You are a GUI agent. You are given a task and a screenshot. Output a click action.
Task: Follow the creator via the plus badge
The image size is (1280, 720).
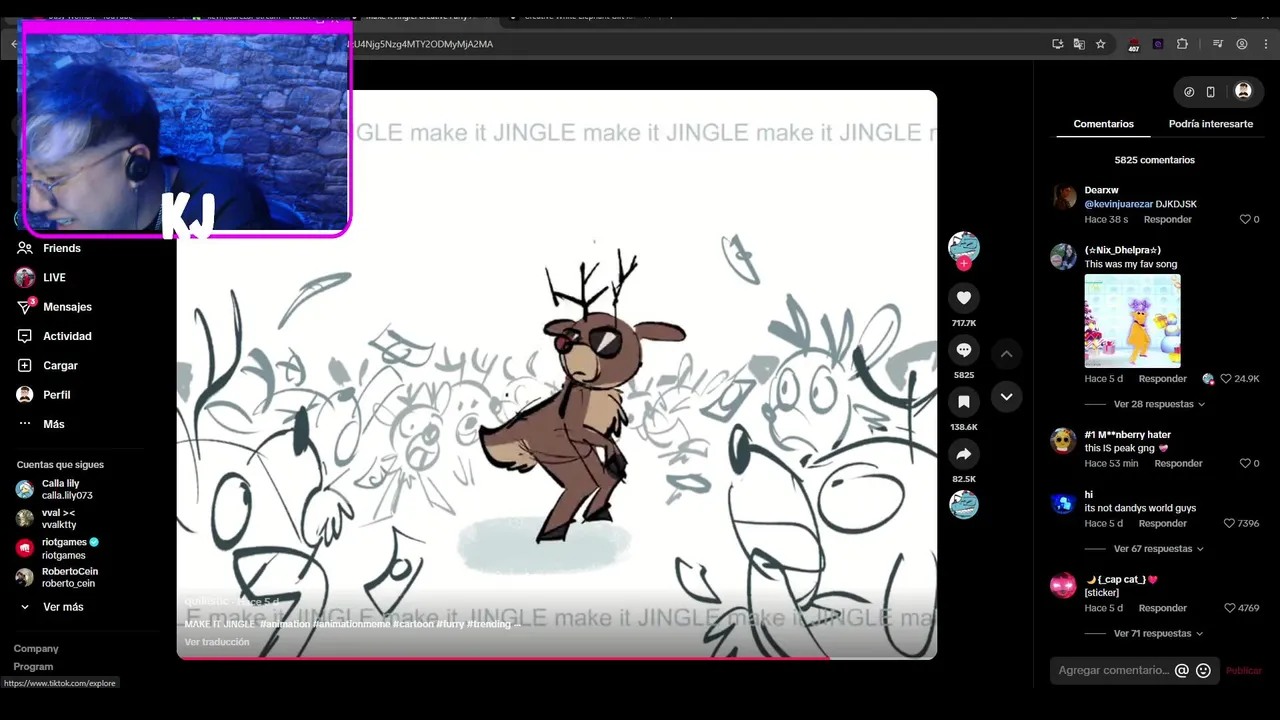pos(964,264)
